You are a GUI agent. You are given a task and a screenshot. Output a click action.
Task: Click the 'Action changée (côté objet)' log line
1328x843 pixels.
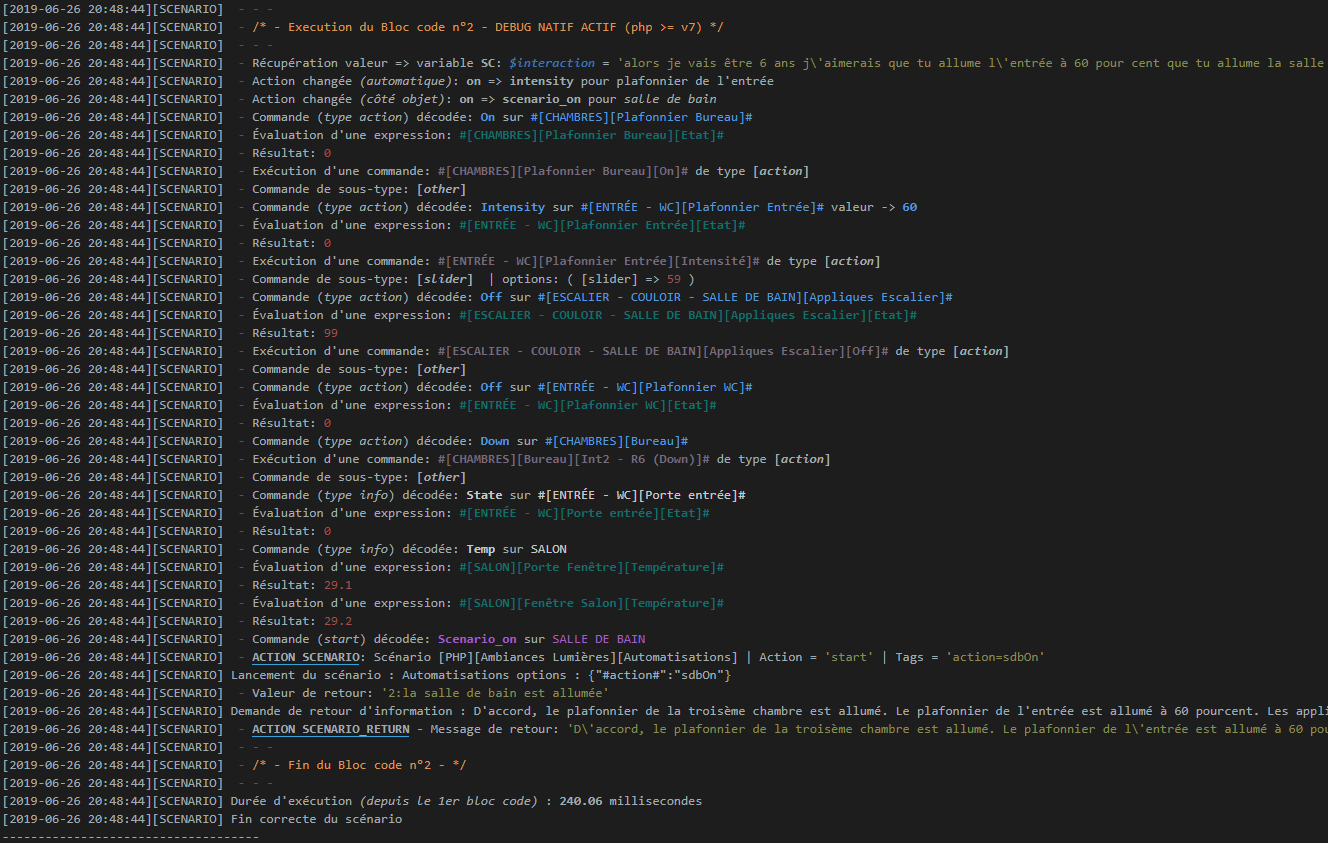coord(484,99)
